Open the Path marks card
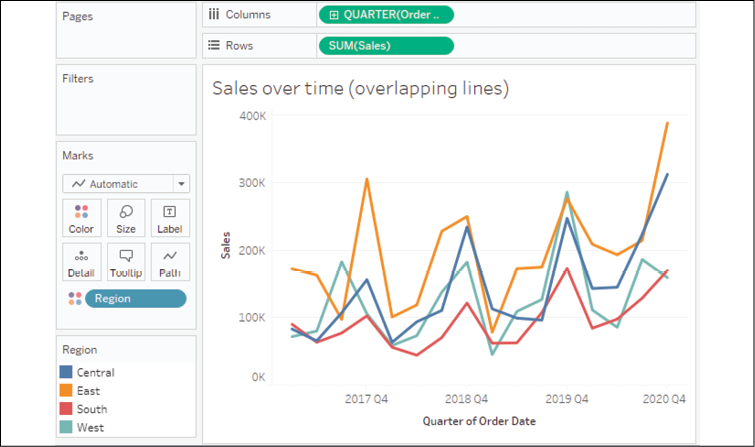The height and width of the screenshot is (447, 755). (170, 262)
